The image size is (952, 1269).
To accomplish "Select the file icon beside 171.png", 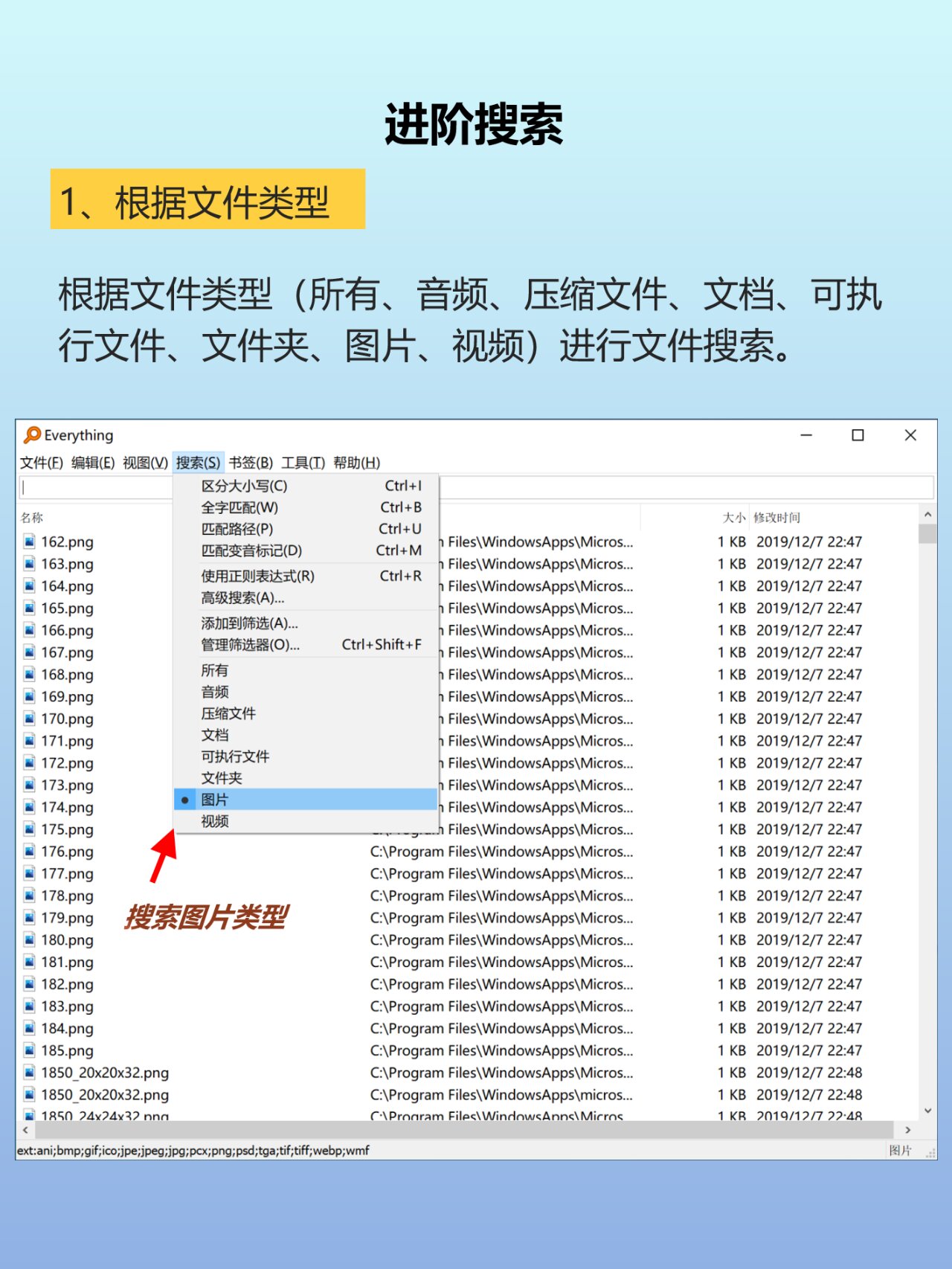I will coord(29,741).
